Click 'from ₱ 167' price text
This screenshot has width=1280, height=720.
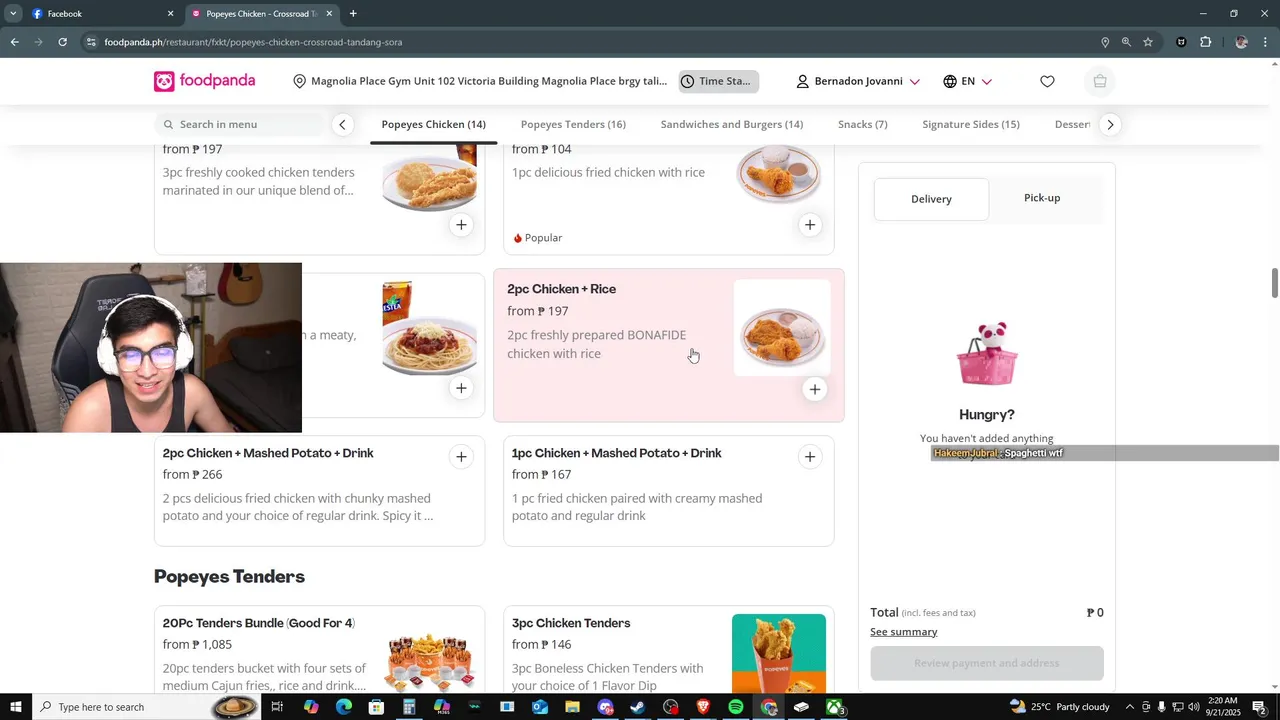pos(541,475)
